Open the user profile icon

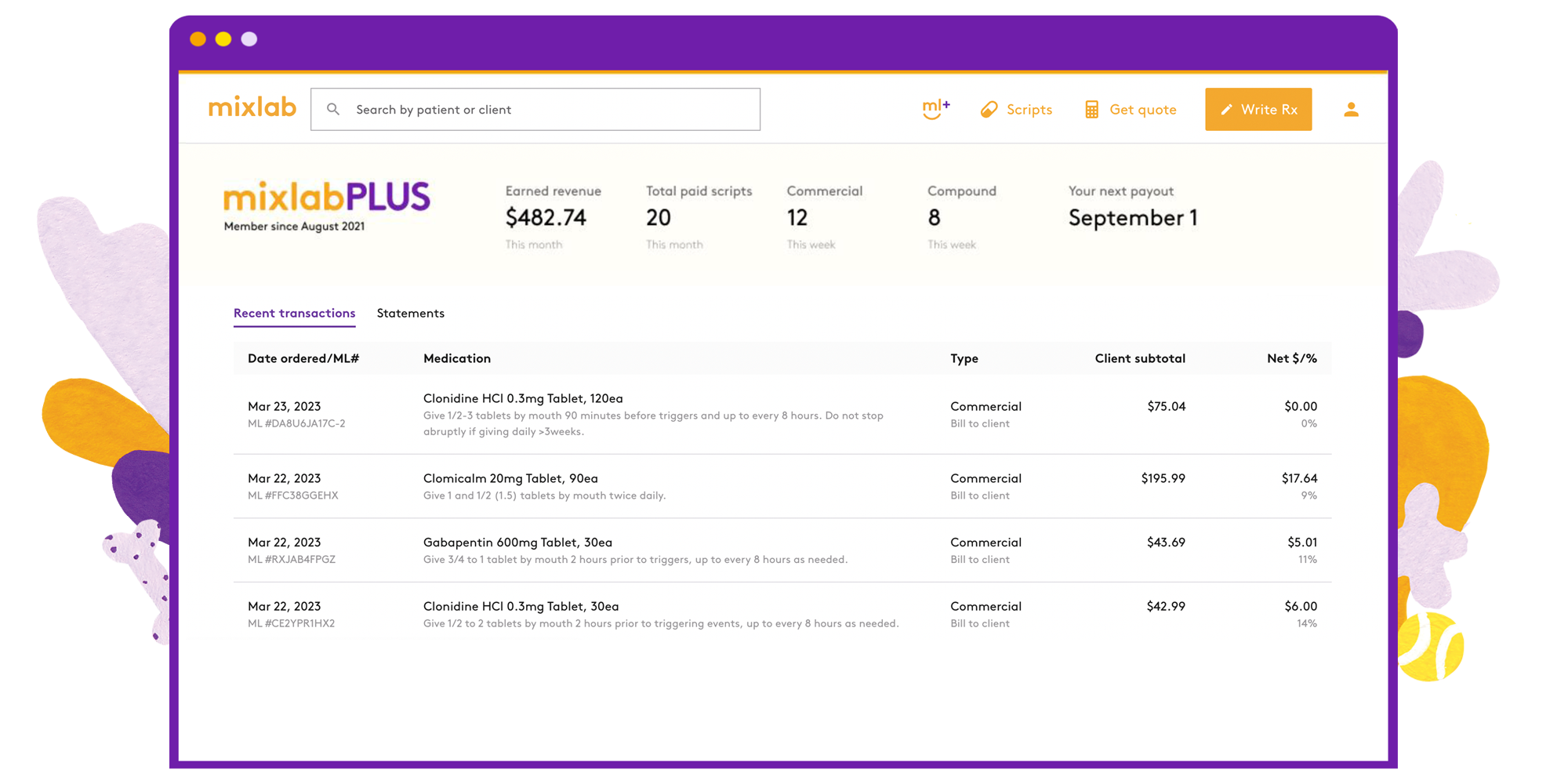coord(1350,110)
